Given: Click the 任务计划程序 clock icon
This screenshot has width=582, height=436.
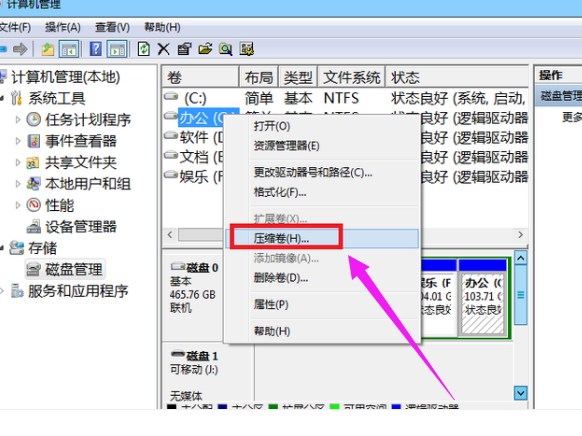Looking at the screenshot, I should click(x=33, y=119).
